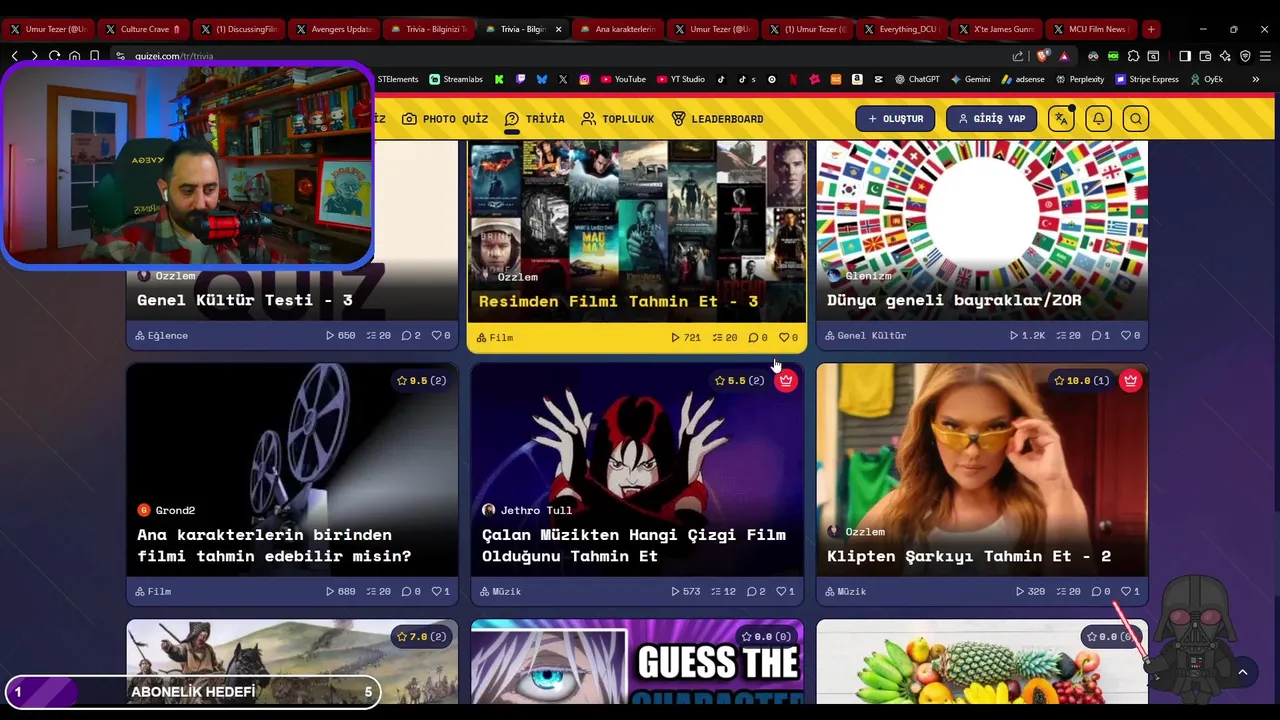Open the YT Studio bookmark

coord(679,79)
